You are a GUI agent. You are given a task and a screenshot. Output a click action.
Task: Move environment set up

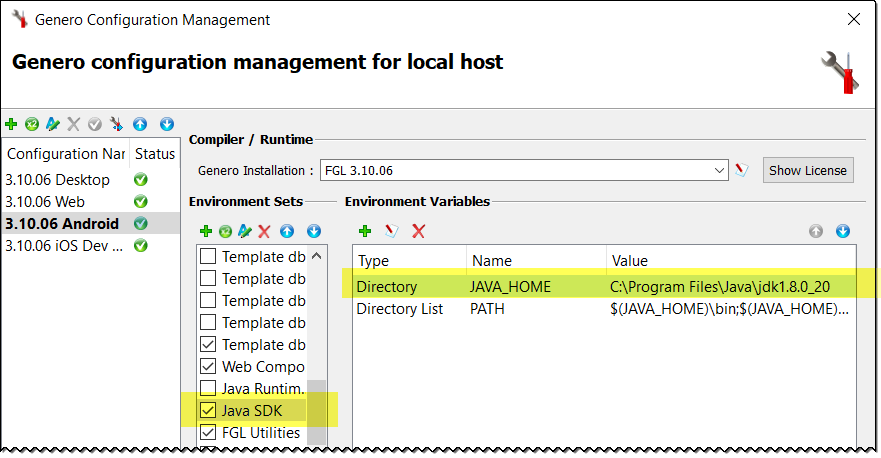pos(287,231)
